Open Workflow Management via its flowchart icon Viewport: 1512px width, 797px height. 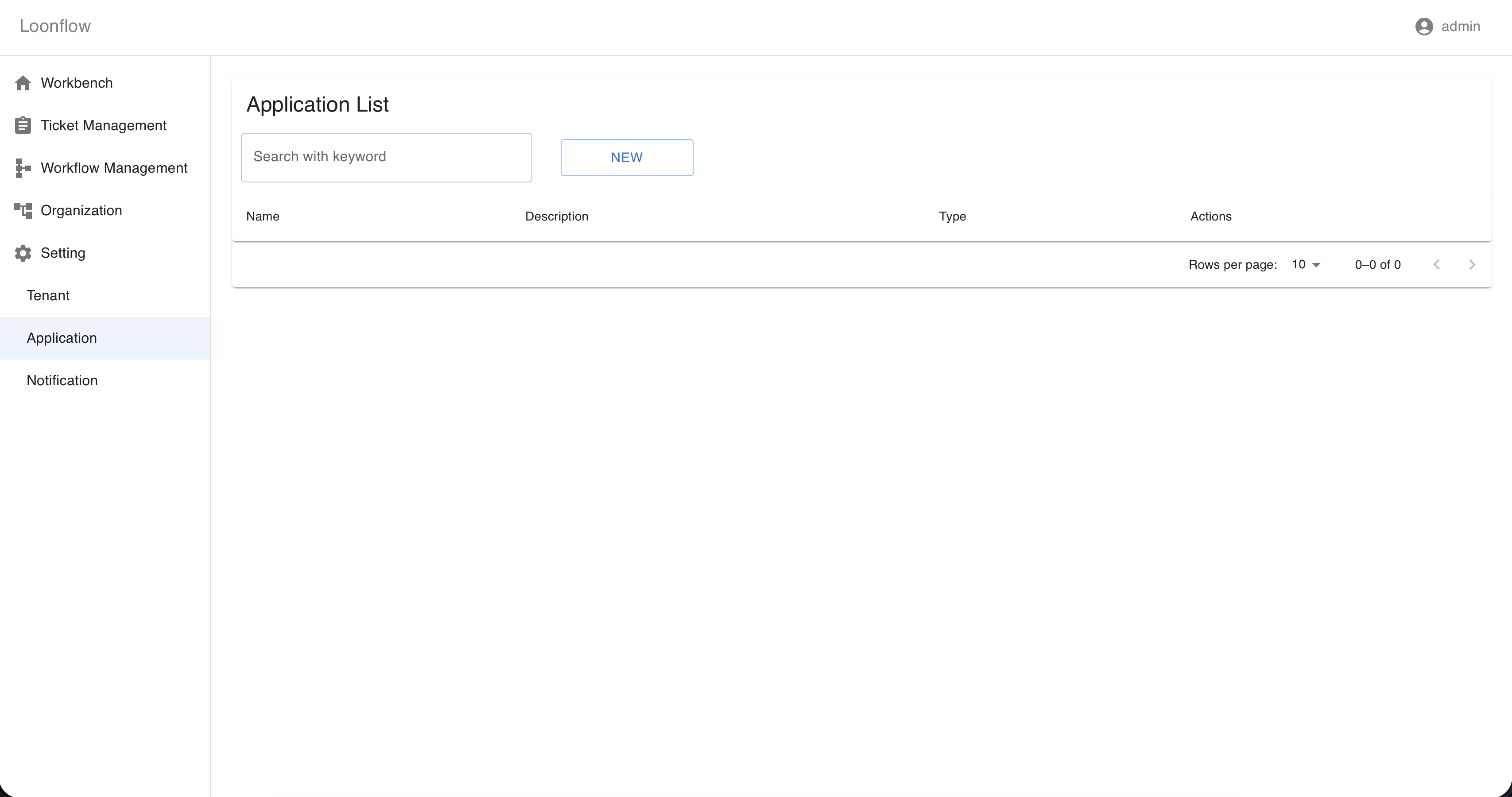(23, 168)
